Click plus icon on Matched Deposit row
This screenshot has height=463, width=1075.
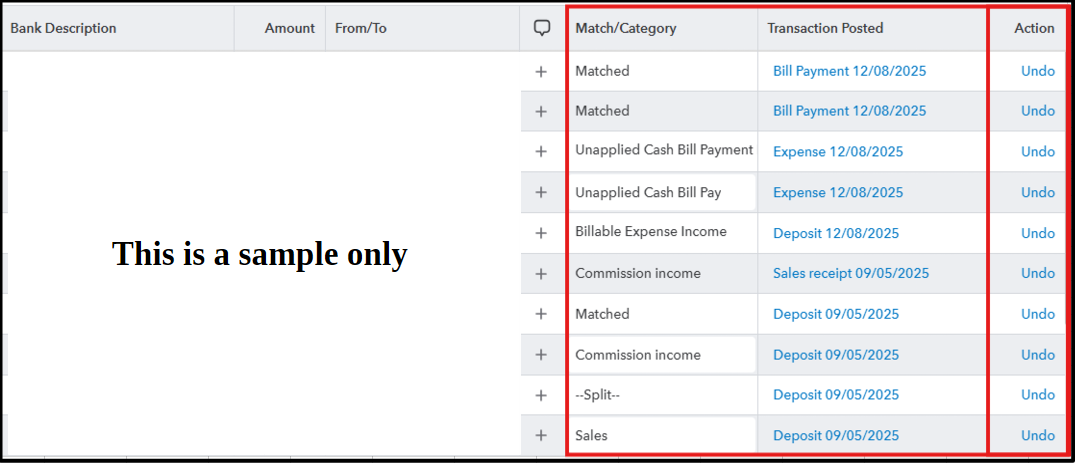[x=541, y=314]
